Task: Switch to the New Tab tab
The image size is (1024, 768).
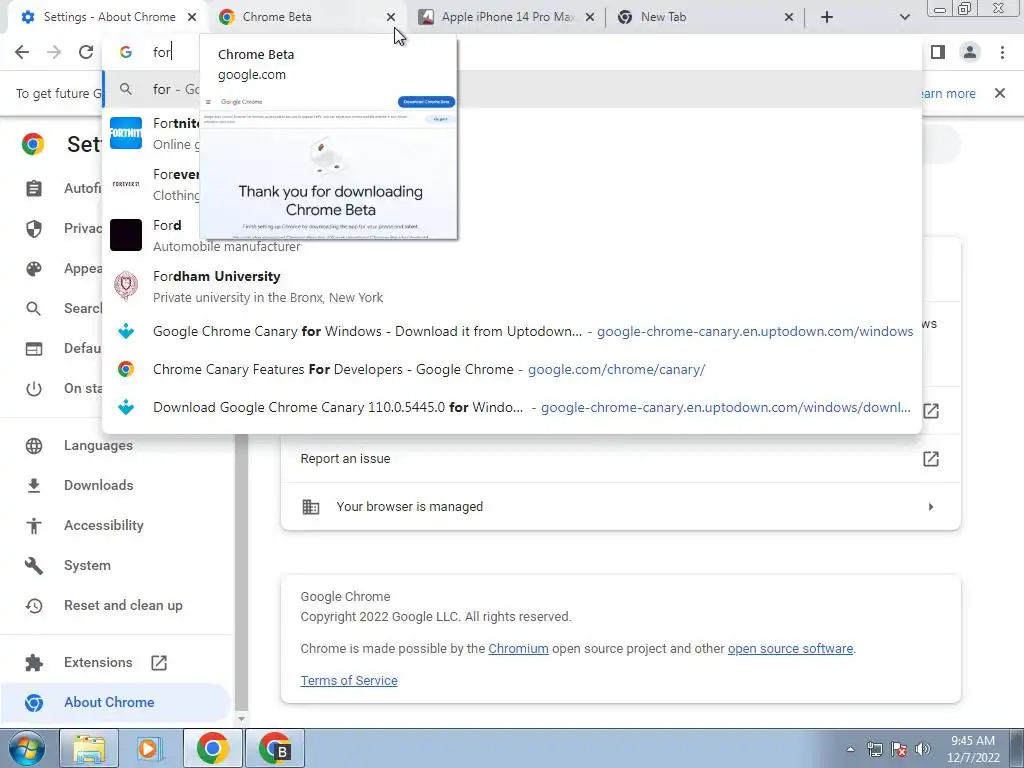Action: pos(705,17)
